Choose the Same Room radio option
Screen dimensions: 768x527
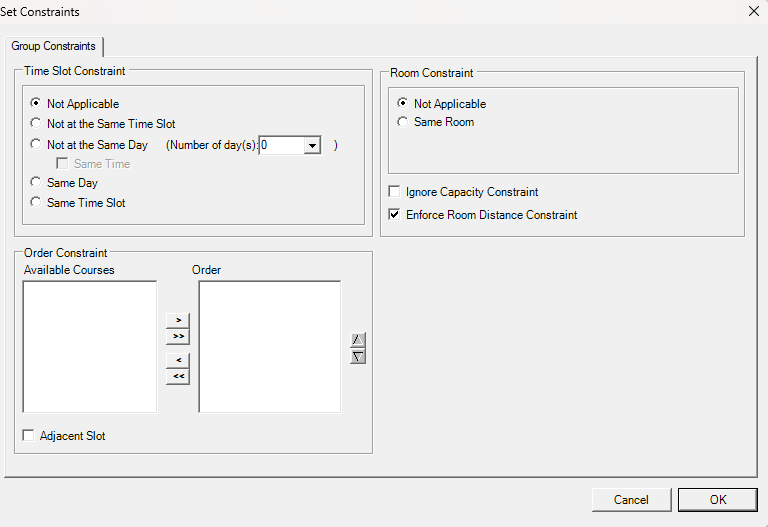(403, 122)
